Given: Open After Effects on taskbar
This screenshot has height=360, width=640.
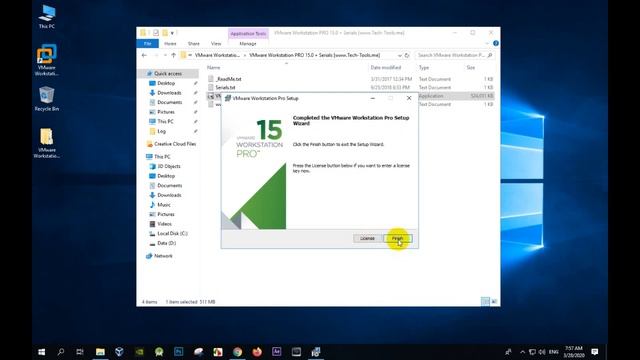Looking at the screenshot, I should tap(276, 352).
